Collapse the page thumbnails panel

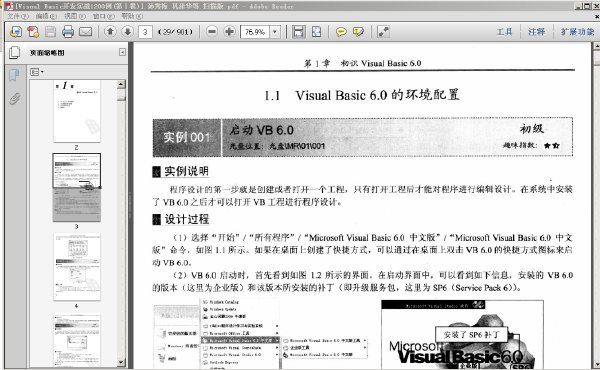coord(122,52)
